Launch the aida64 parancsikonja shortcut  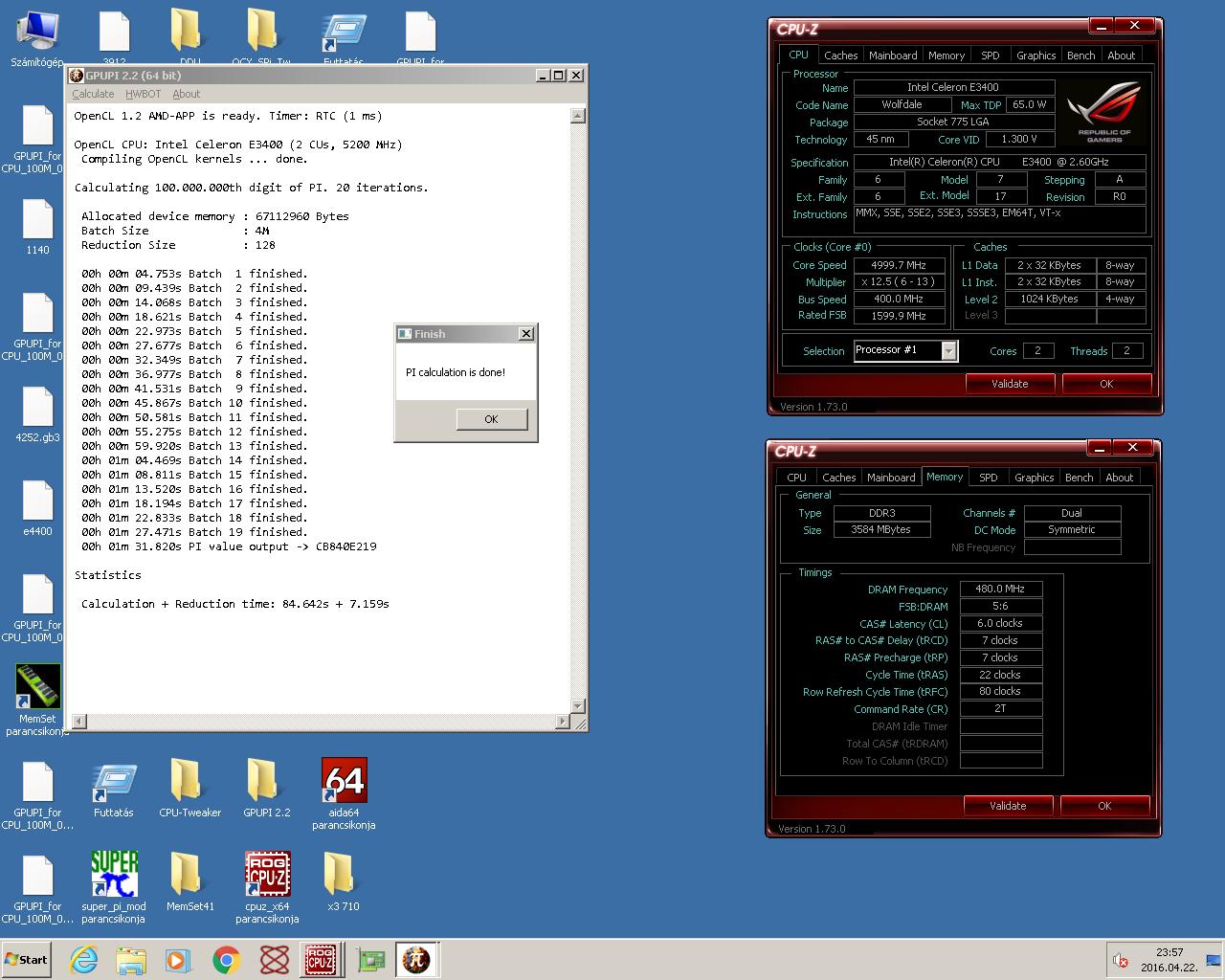(344, 793)
